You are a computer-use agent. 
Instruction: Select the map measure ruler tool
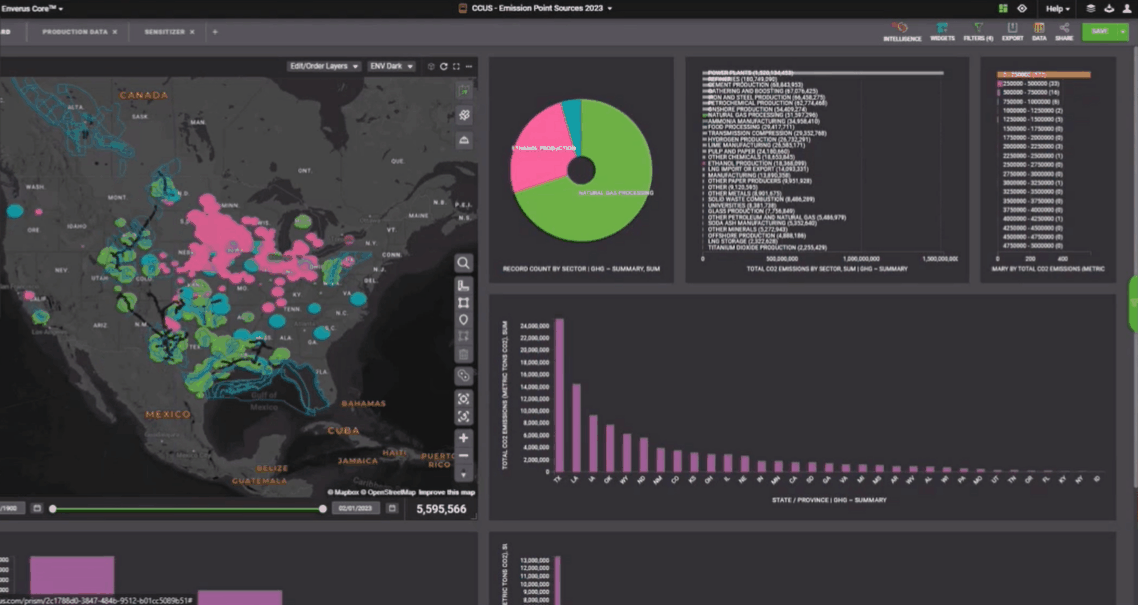click(x=464, y=283)
